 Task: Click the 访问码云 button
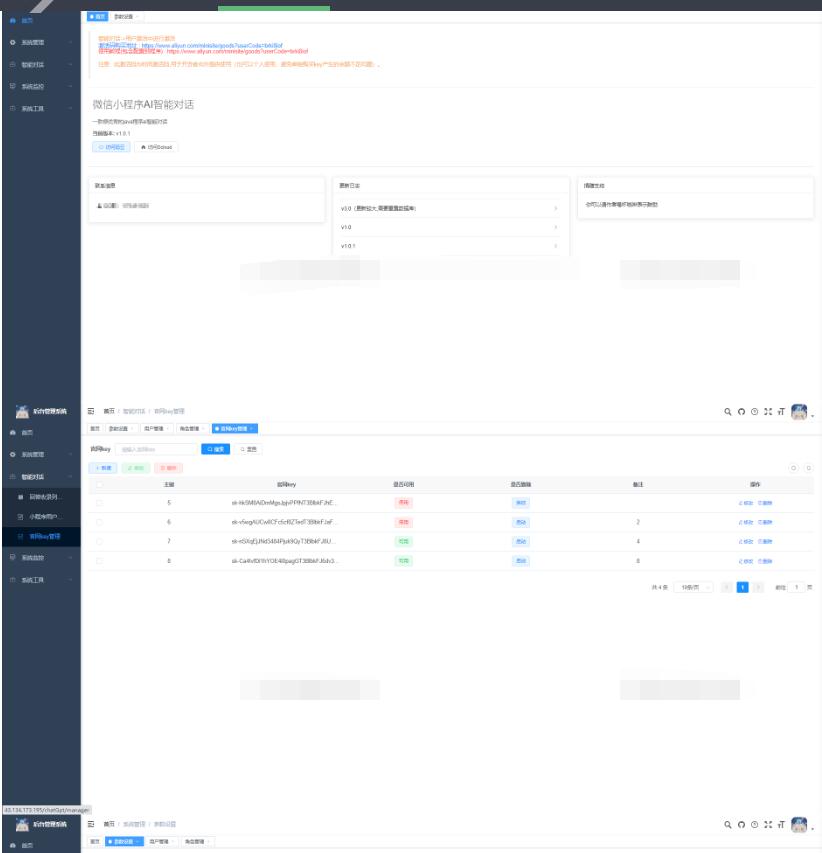pos(111,146)
